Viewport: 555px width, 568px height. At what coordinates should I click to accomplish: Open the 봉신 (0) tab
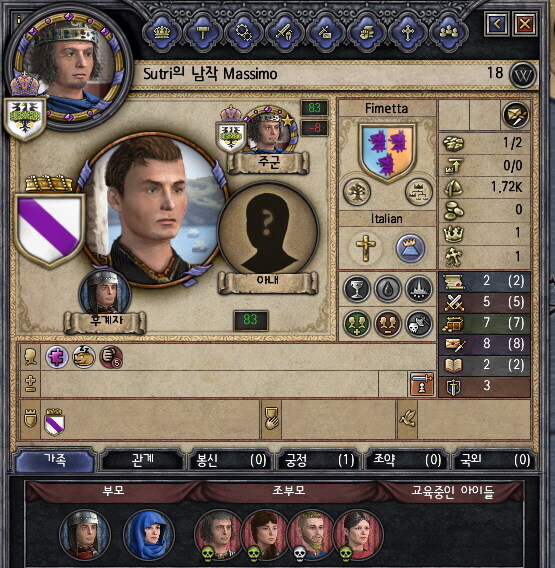[231, 460]
